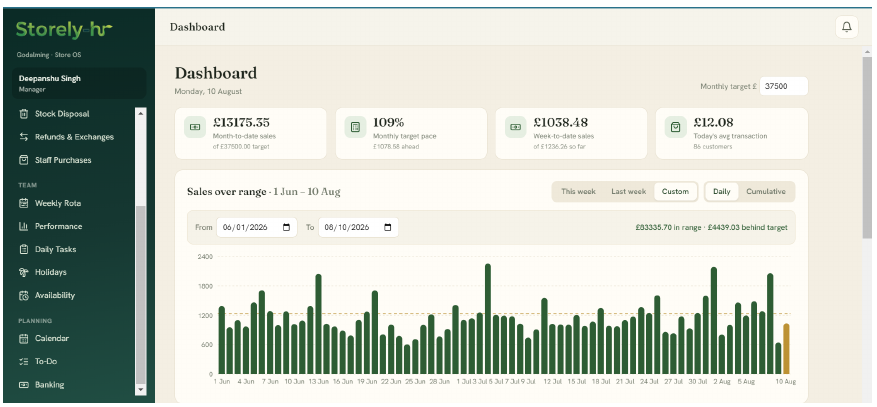
Task: Click the tallest bar near 5 Jul
Action: [488, 319]
